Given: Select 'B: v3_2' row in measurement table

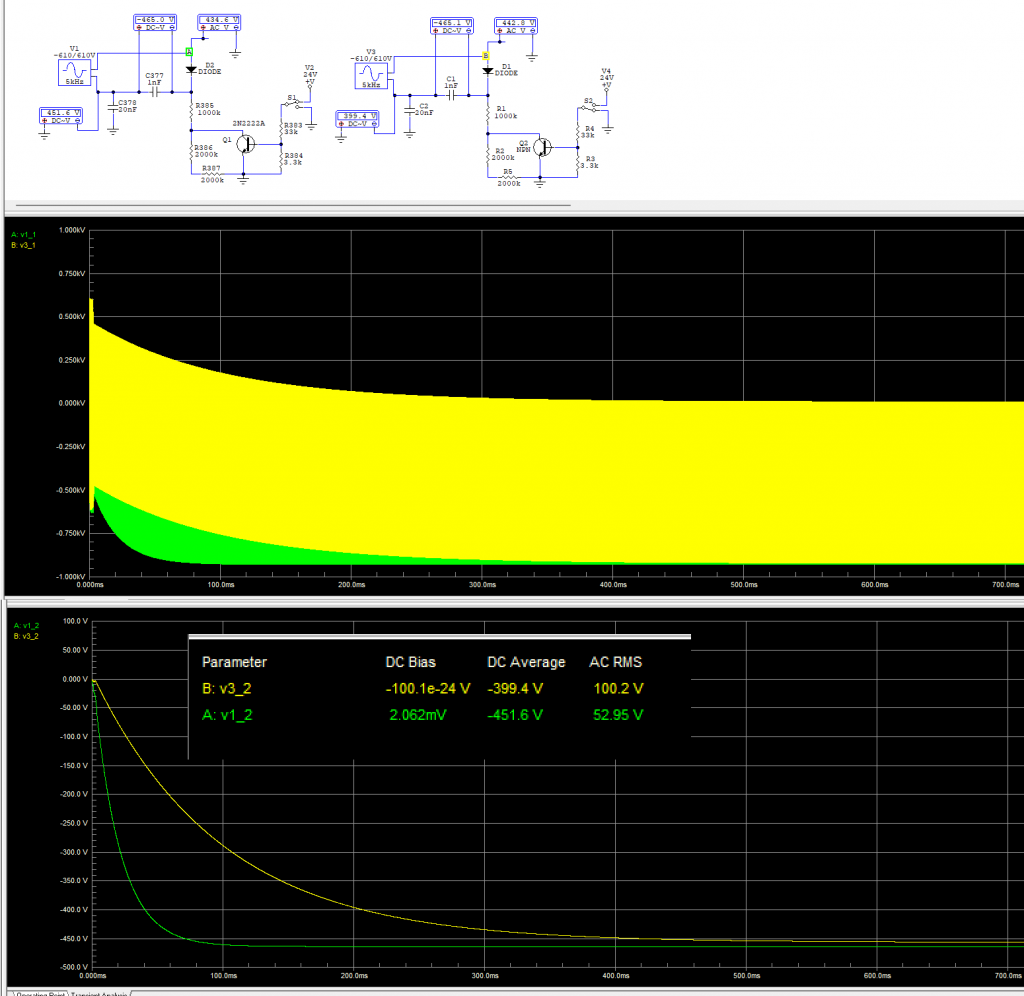Looking at the screenshot, I should [423, 688].
